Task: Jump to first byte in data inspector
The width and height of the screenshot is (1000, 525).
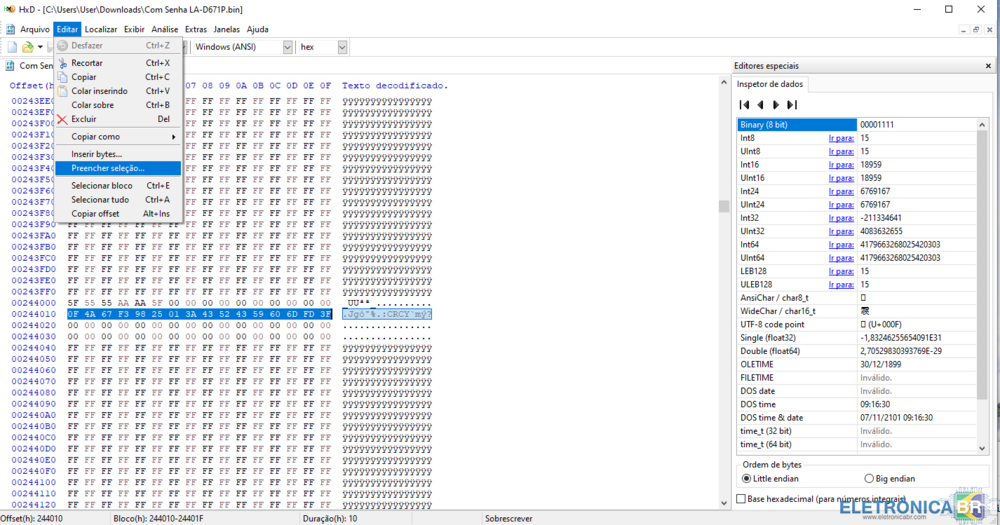Action: (x=744, y=105)
